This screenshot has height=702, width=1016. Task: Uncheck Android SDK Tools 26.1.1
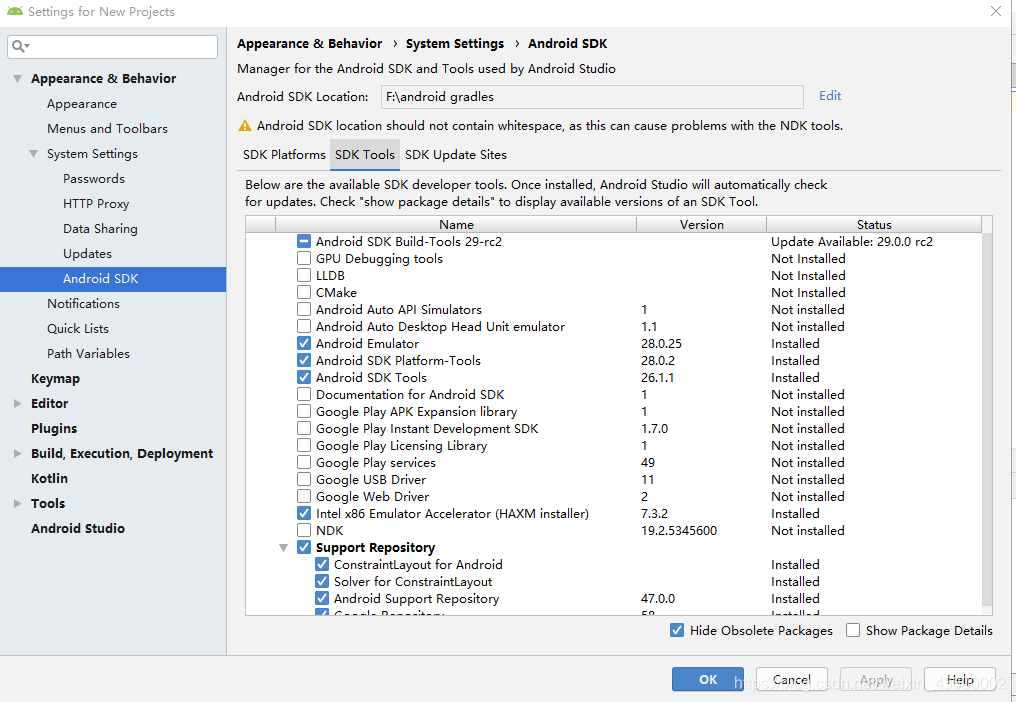304,377
